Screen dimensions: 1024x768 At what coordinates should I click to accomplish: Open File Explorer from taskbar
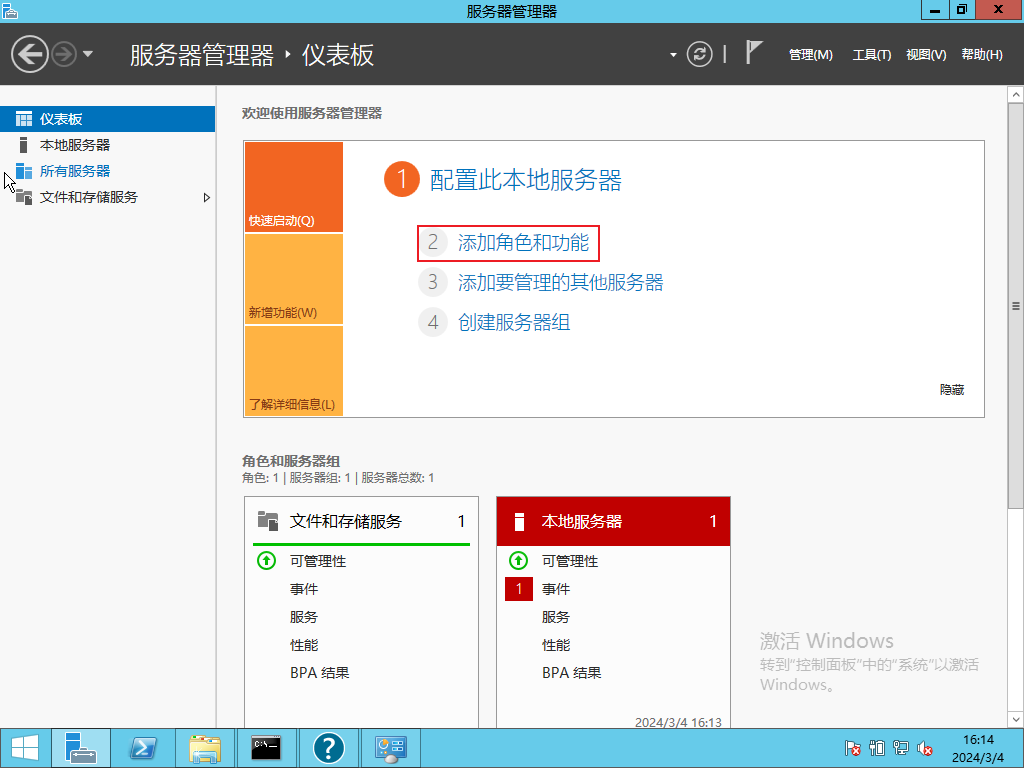click(204, 748)
